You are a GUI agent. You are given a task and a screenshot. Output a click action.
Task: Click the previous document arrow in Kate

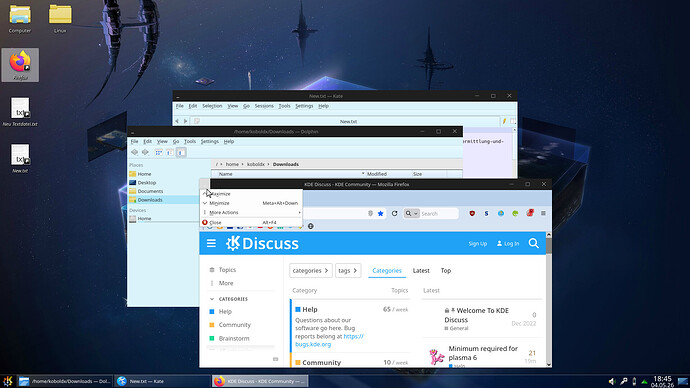177,121
